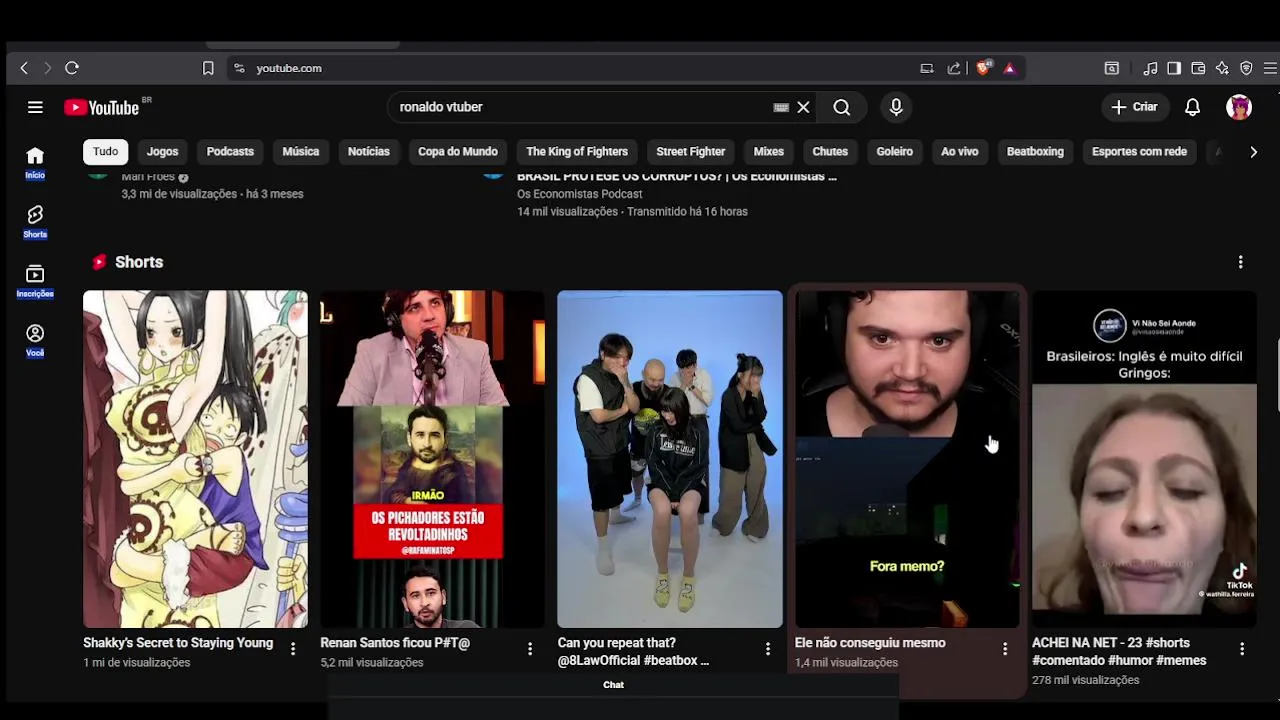Play Shakky's Secret to Staying Young thumbnail
Image resolution: width=1280 pixels, height=720 pixels.
click(x=195, y=459)
